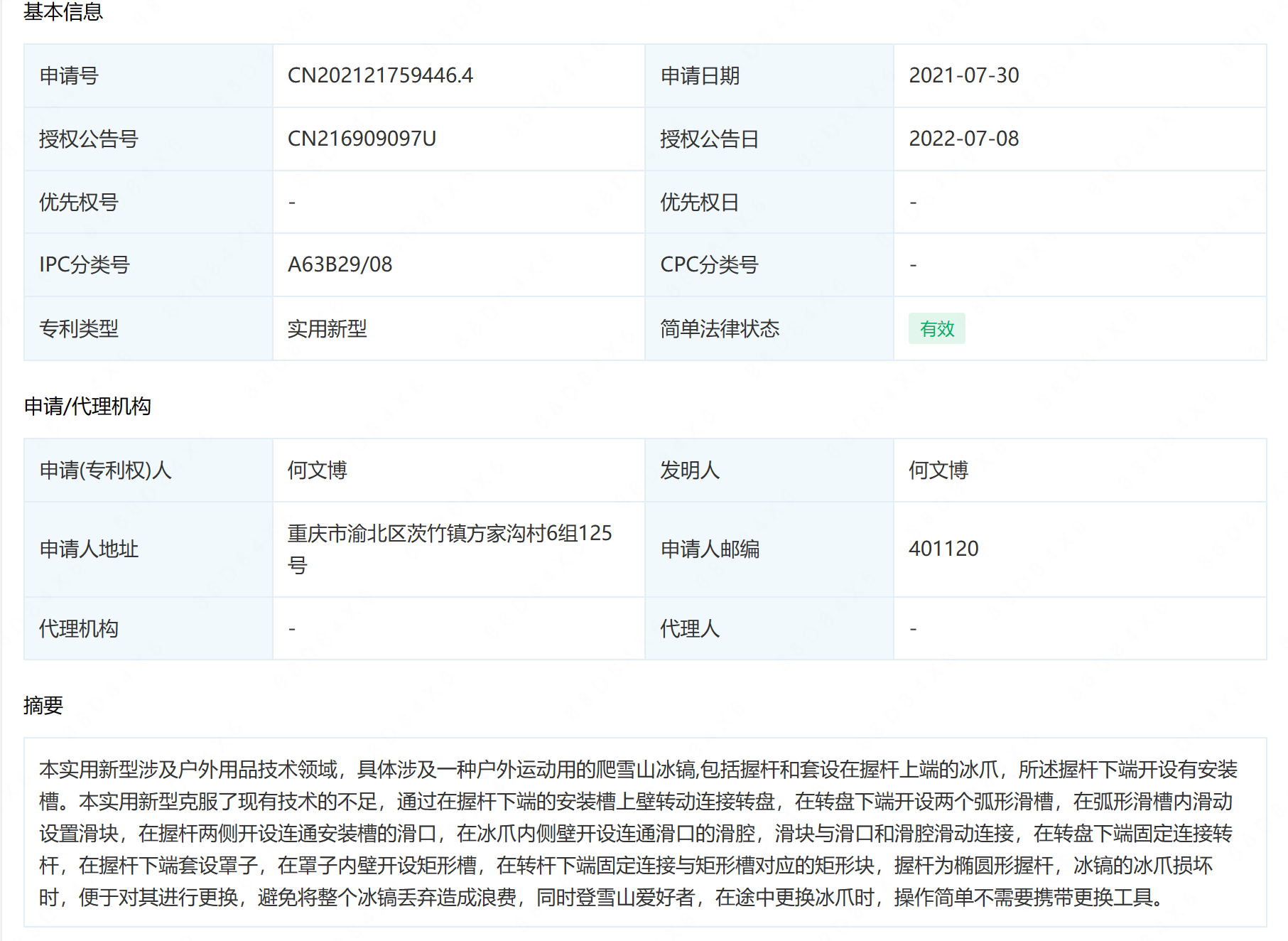Image resolution: width=1288 pixels, height=941 pixels.
Task: Click the 申请日期 label cell
Action: [769, 76]
